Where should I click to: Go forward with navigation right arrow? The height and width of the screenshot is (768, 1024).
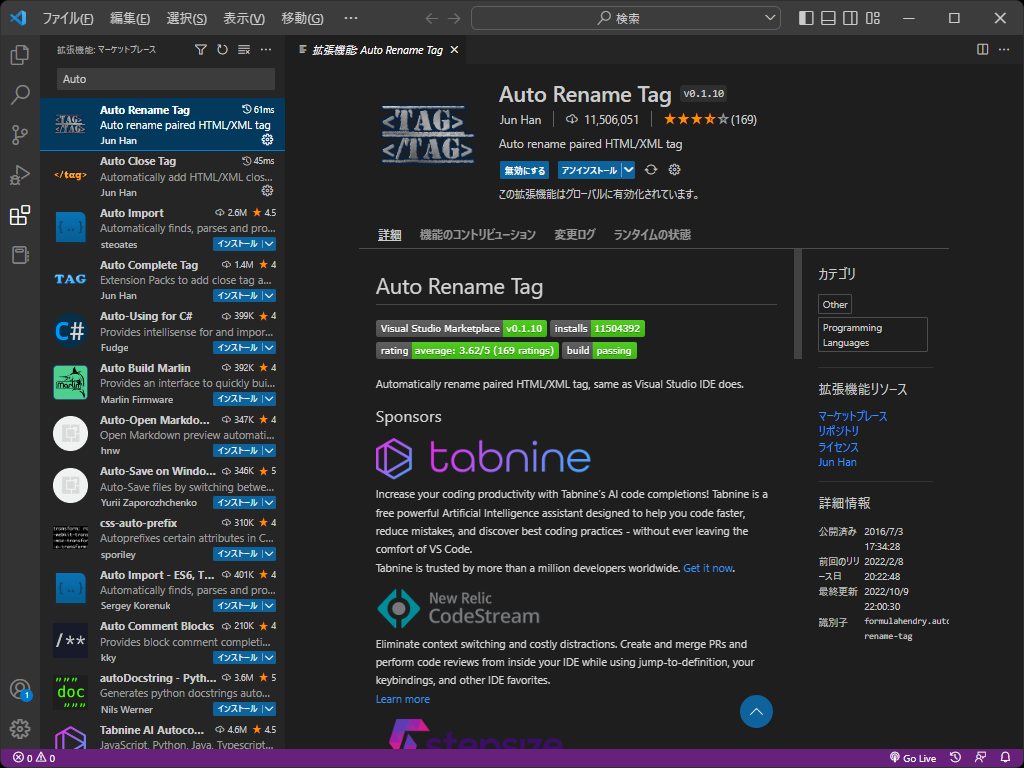pyautogui.click(x=454, y=18)
